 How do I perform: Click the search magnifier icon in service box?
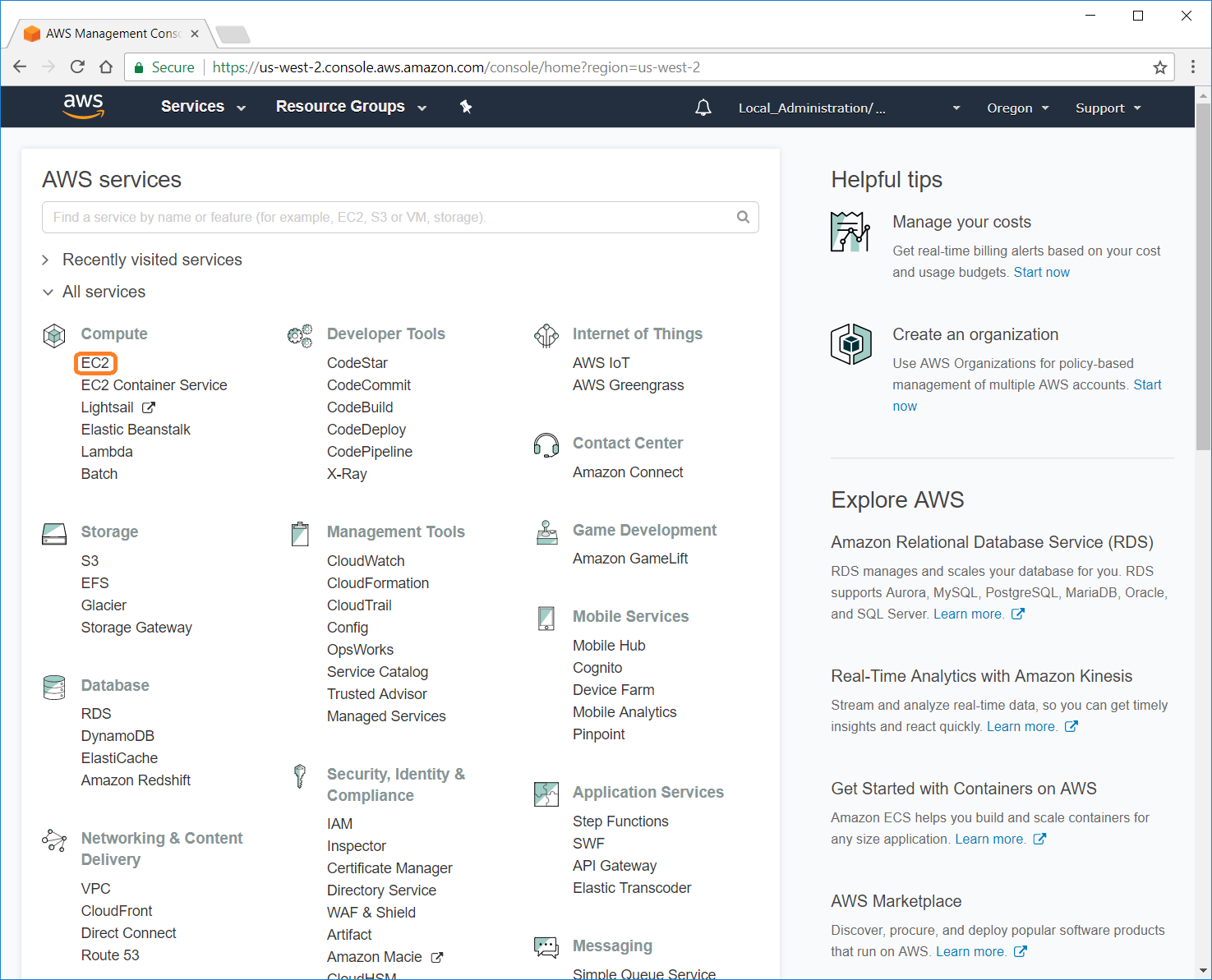coord(743,217)
